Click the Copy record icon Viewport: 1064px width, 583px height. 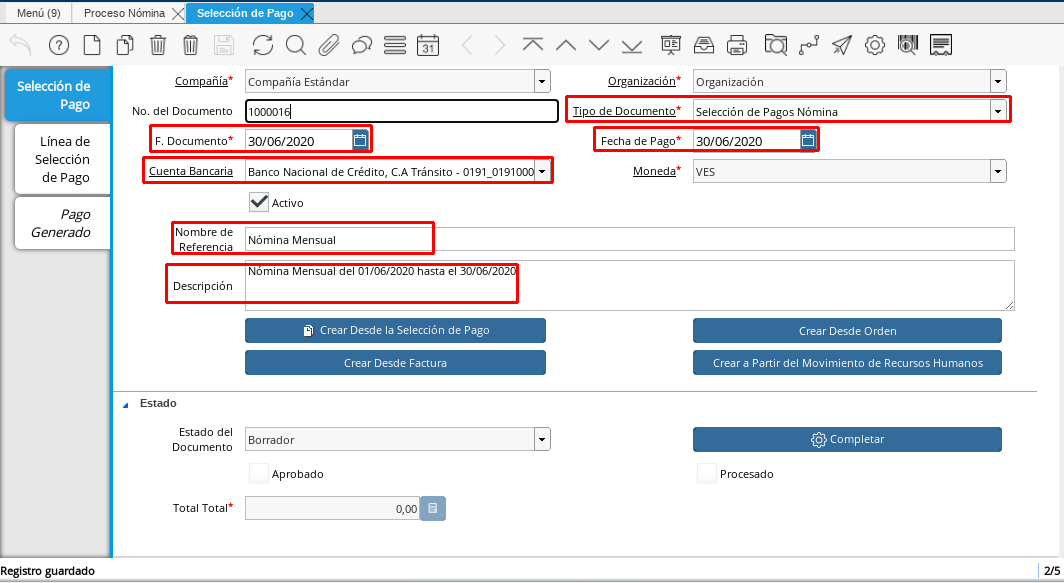click(x=125, y=45)
